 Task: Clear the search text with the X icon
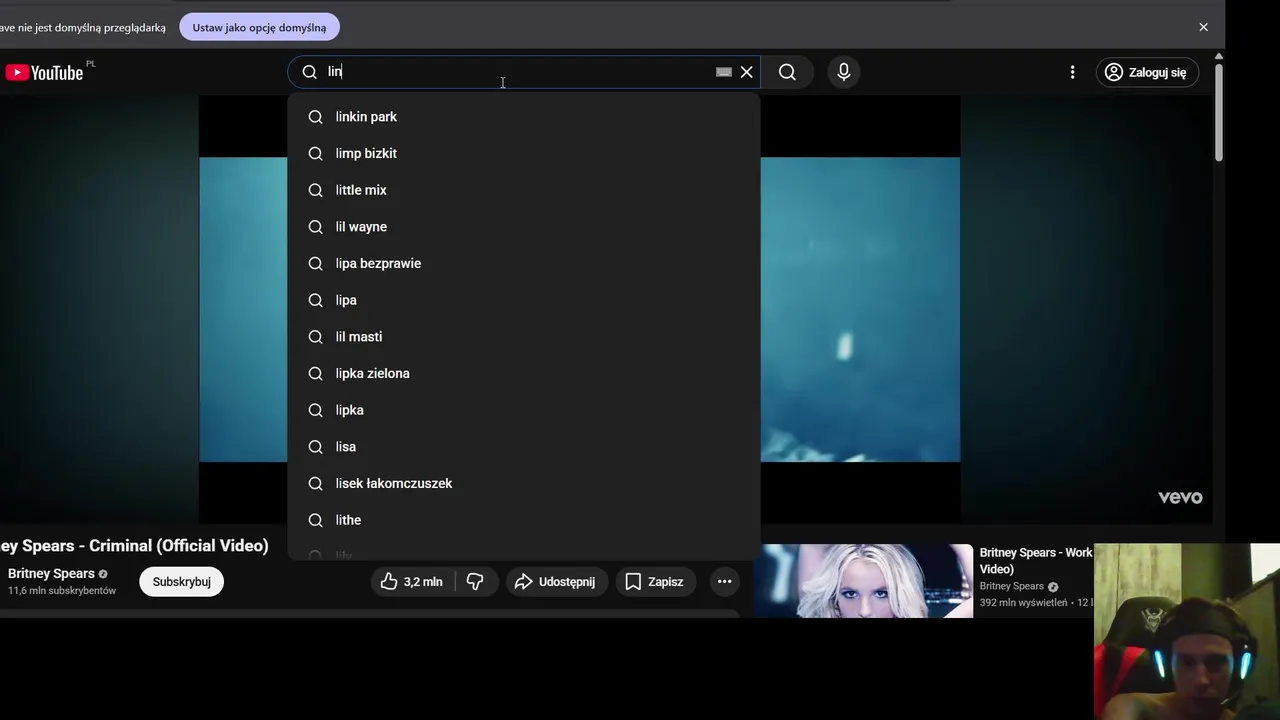(x=746, y=72)
